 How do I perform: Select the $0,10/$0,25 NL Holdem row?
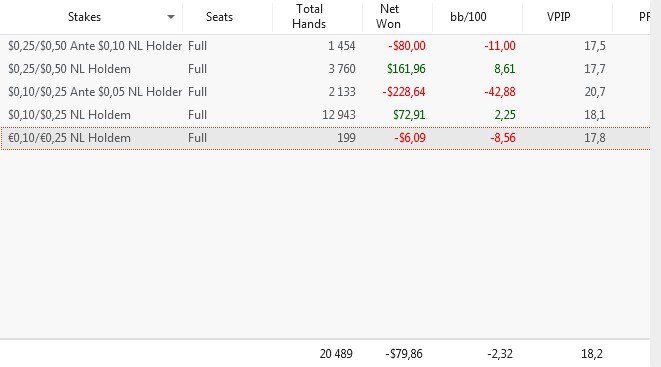point(325,115)
